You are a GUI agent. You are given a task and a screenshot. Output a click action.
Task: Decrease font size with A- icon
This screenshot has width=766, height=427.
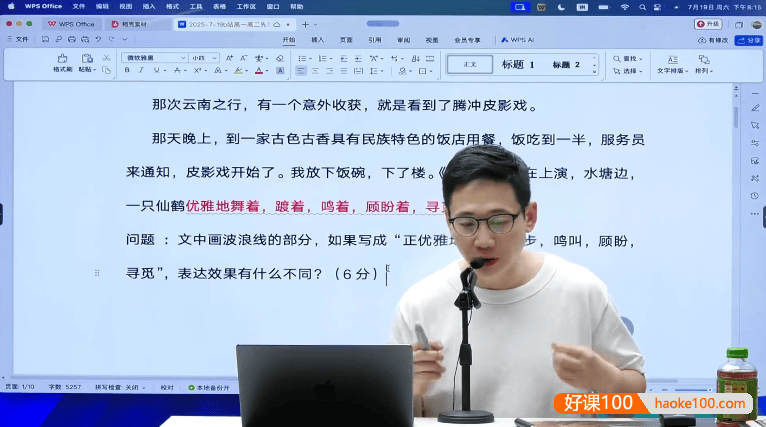243,58
